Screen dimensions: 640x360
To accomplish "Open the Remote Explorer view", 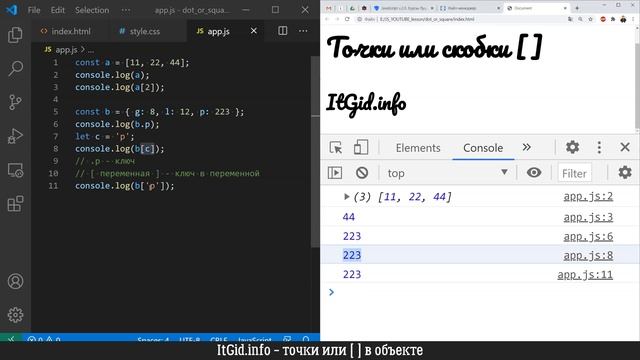I will point(15,170).
